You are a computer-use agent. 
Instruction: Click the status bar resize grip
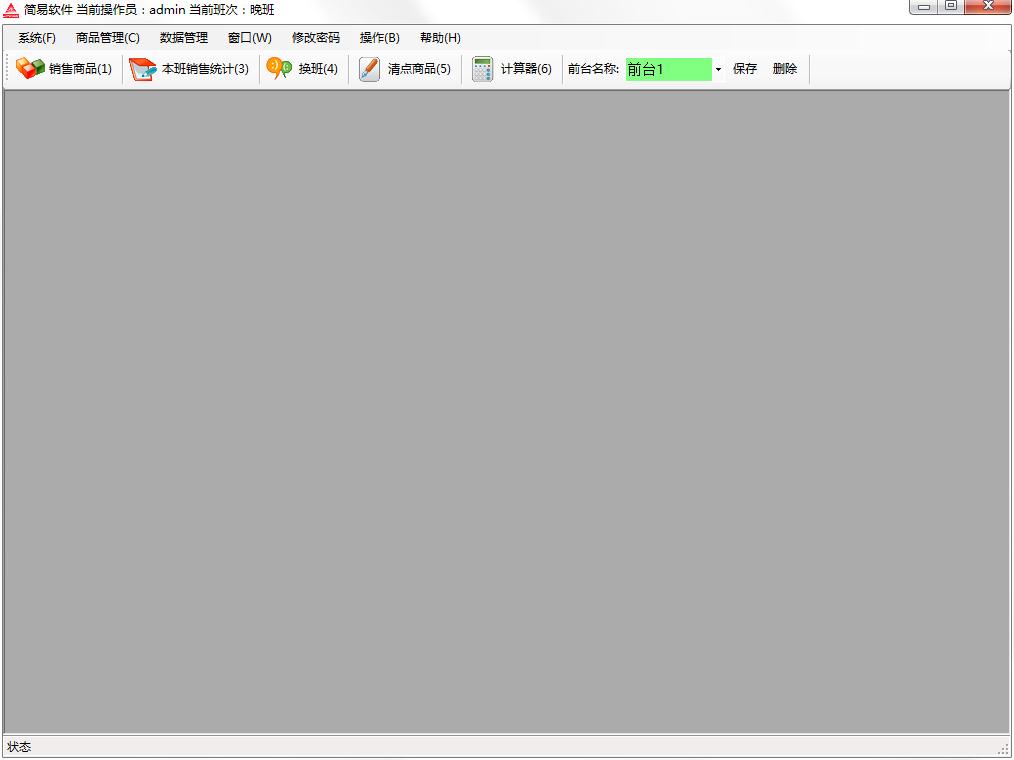coord(1004,750)
